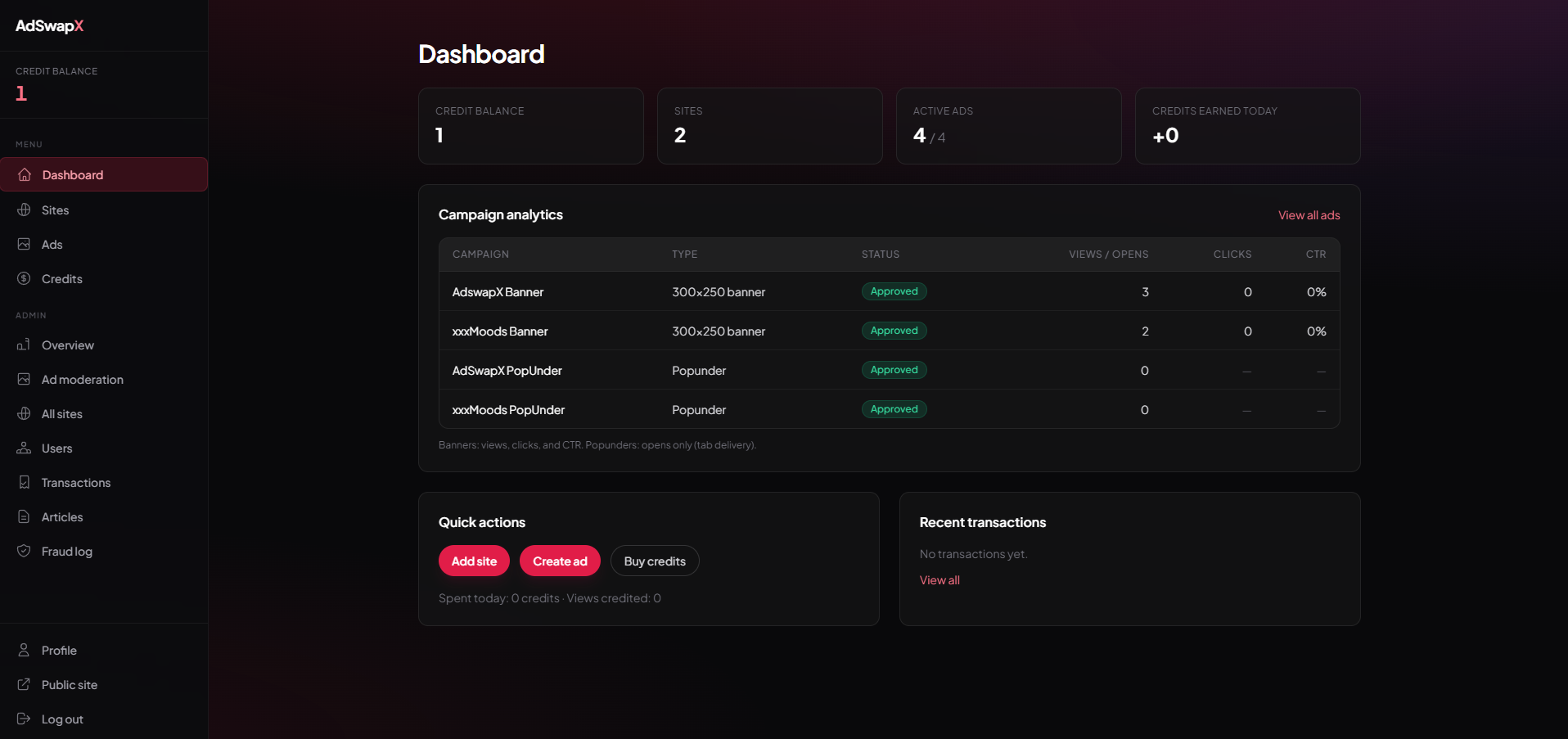The height and width of the screenshot is (739, 1568).
Task: Click the Popunder type for AdSwapX PopUnder
Action: pyautogui.click(x=699, y=371)
